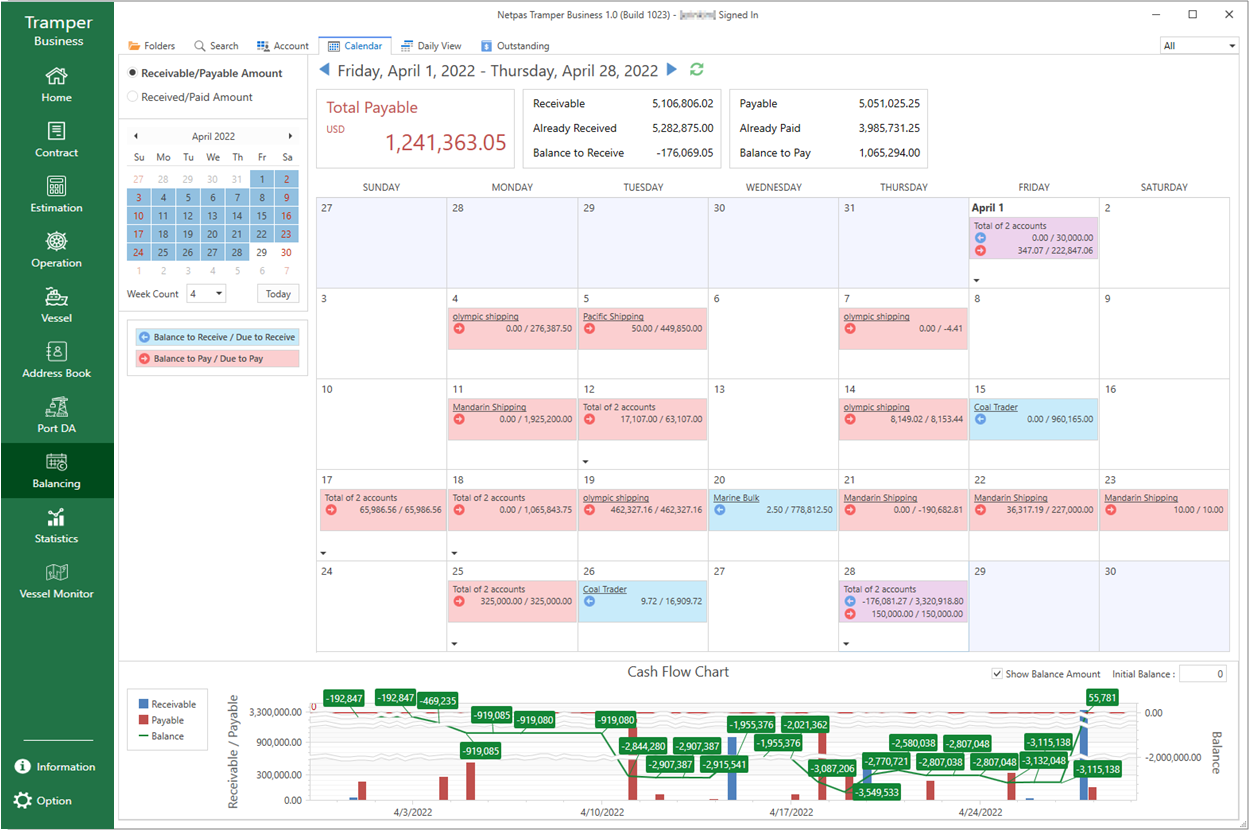Refresh the calendar with green arrows icon

coord(697,70)
